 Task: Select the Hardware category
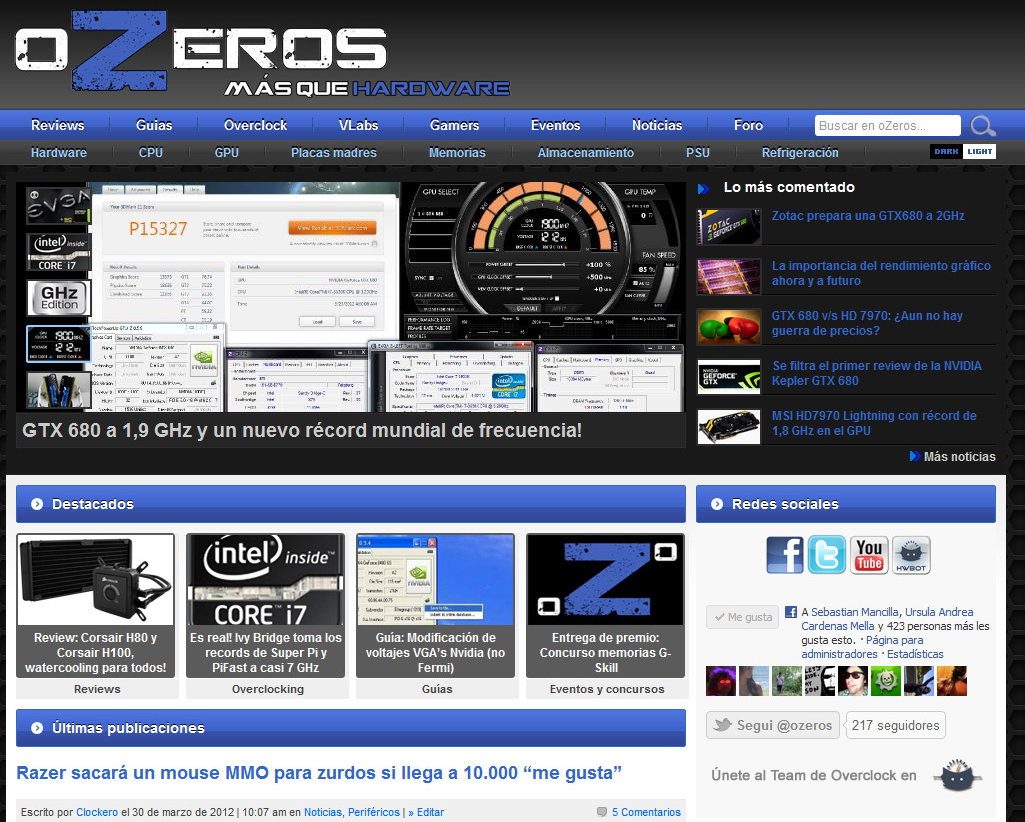59,152
